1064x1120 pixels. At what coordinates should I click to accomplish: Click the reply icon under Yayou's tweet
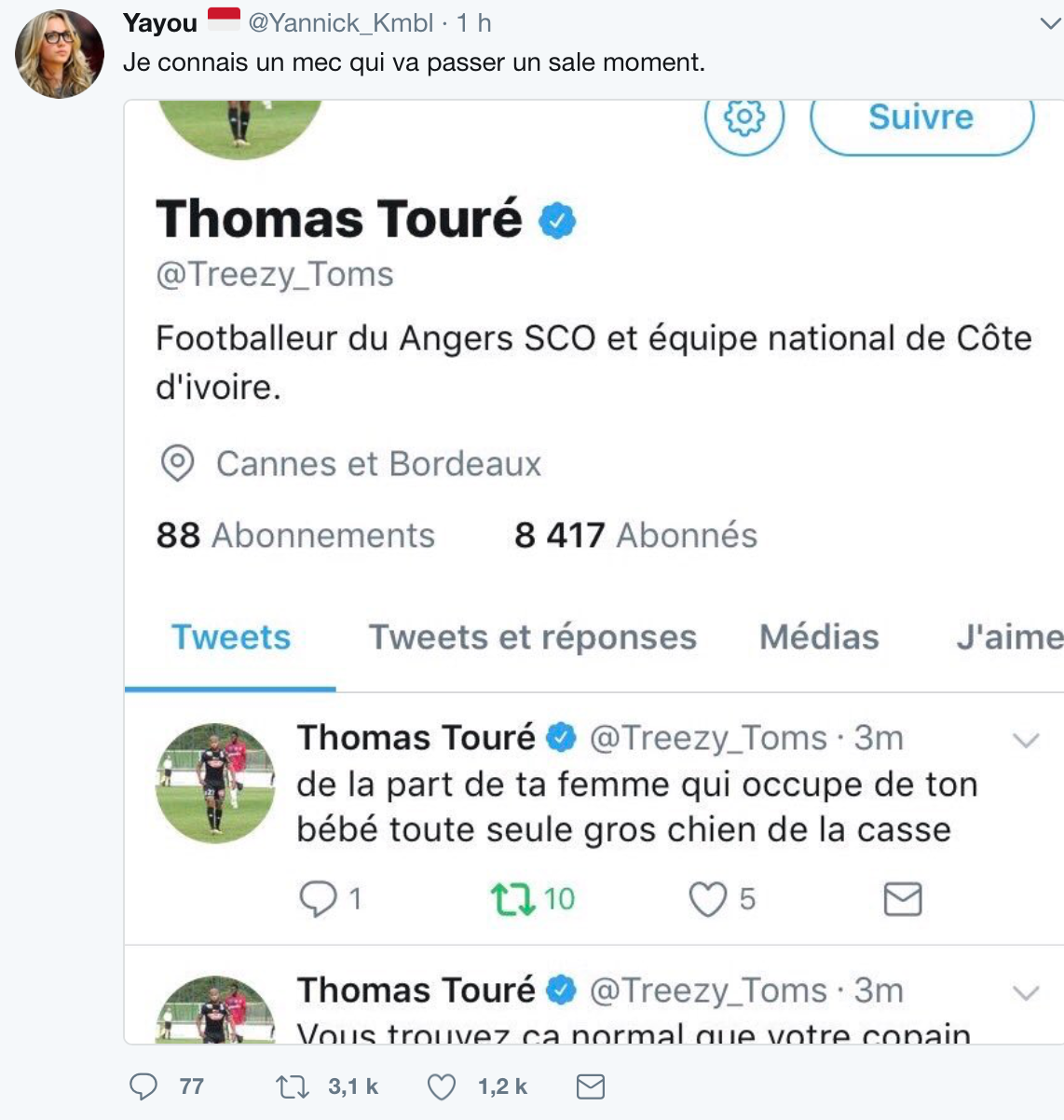point(143,1086)
